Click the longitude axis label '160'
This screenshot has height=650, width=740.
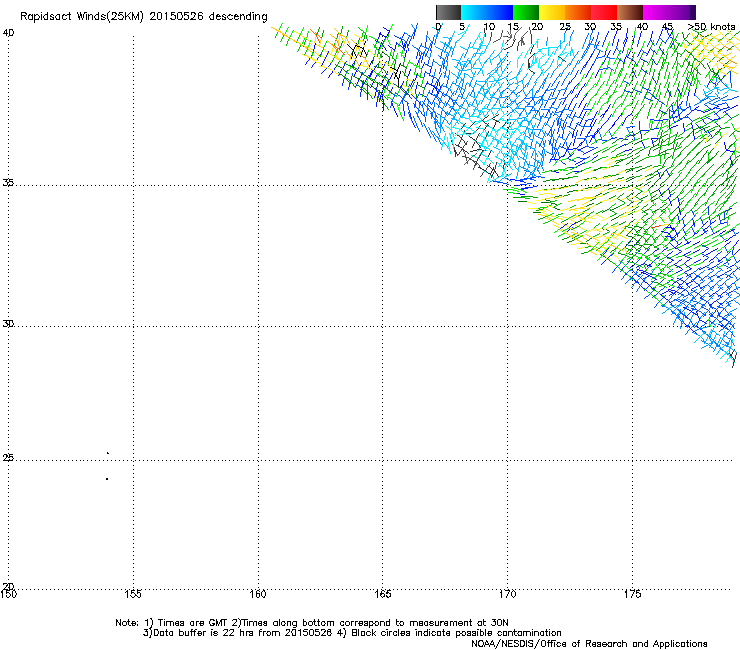coord(258,594)
